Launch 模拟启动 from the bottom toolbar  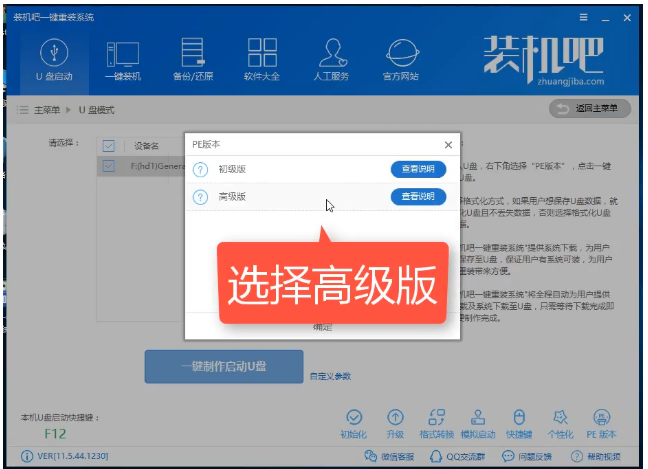(476, 417)
